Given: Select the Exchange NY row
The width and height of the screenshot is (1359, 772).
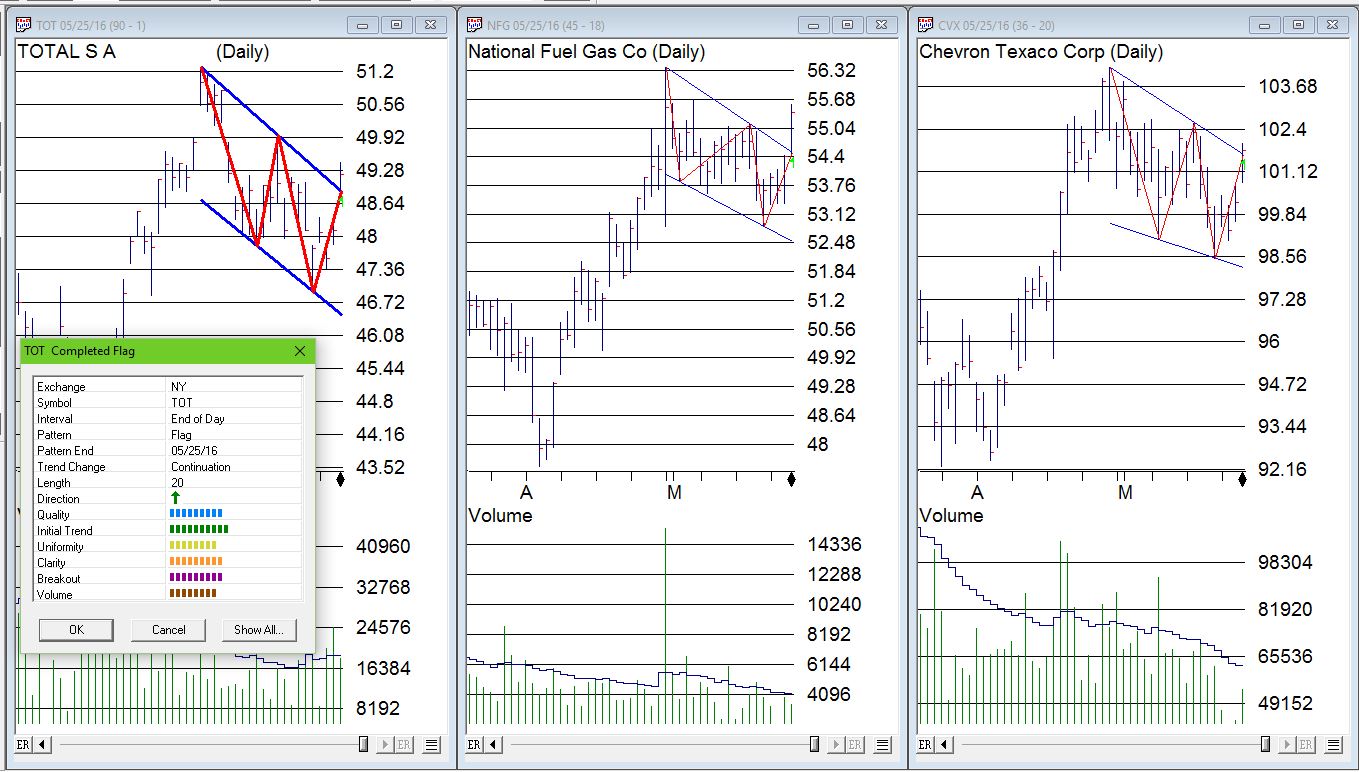Looking at the screenshot, I should point(168,387).
